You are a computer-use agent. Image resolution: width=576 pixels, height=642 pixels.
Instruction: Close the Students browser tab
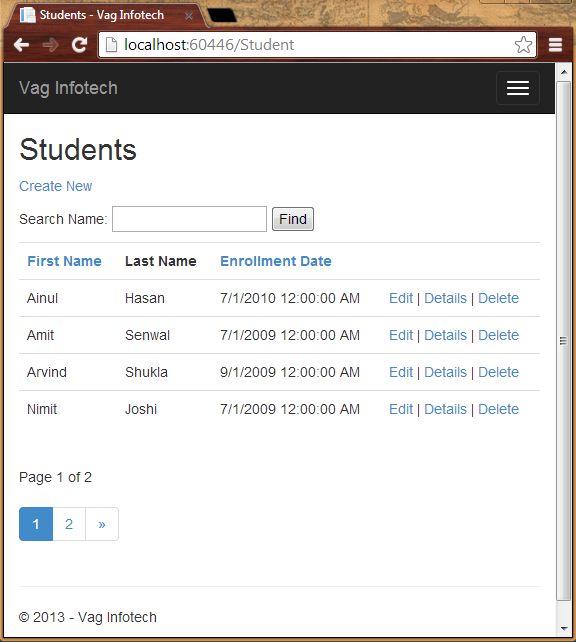(188, 16)
